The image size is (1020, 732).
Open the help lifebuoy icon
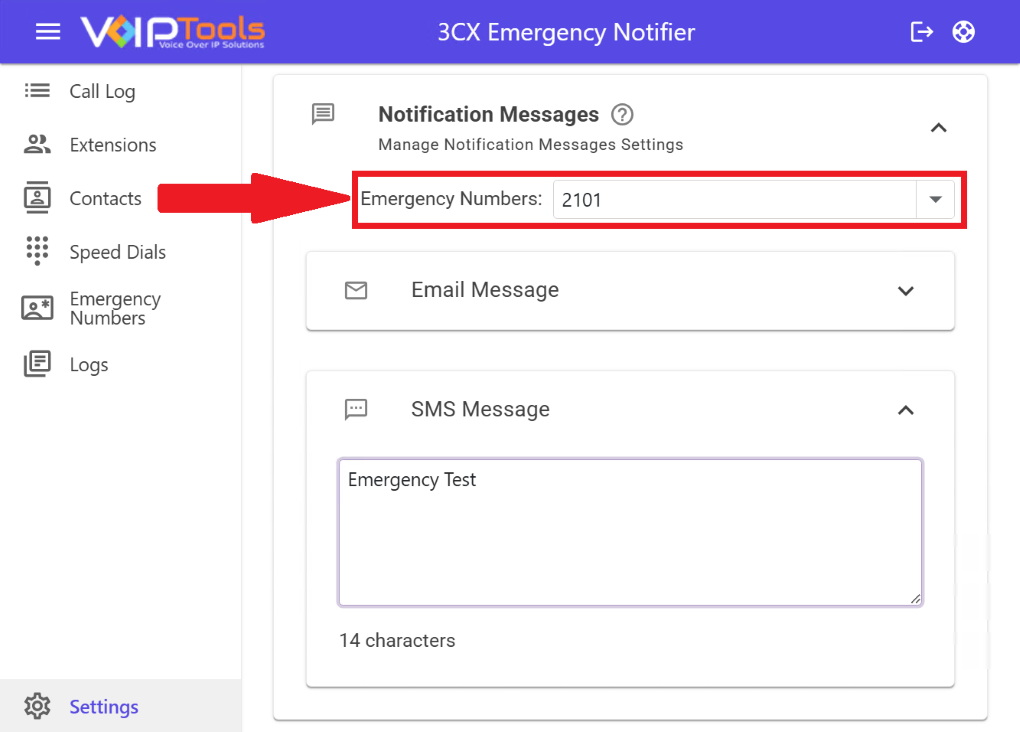(963, 32)
